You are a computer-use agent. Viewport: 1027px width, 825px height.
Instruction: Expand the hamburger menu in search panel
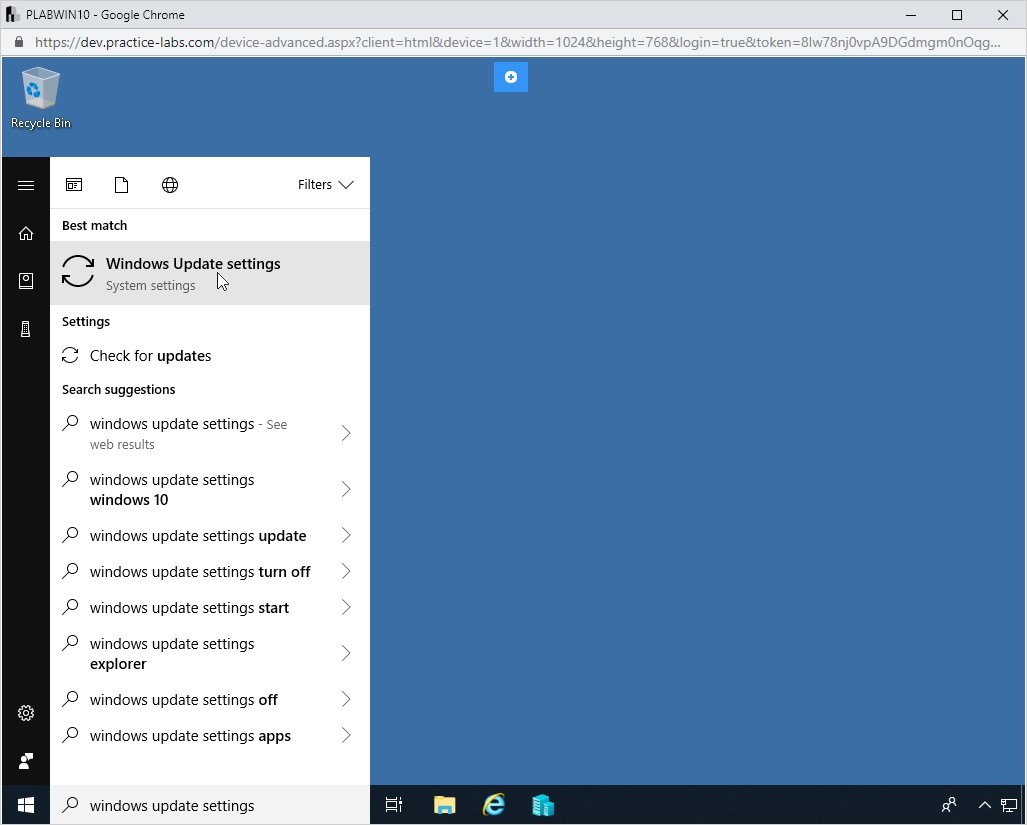[26, 185]
